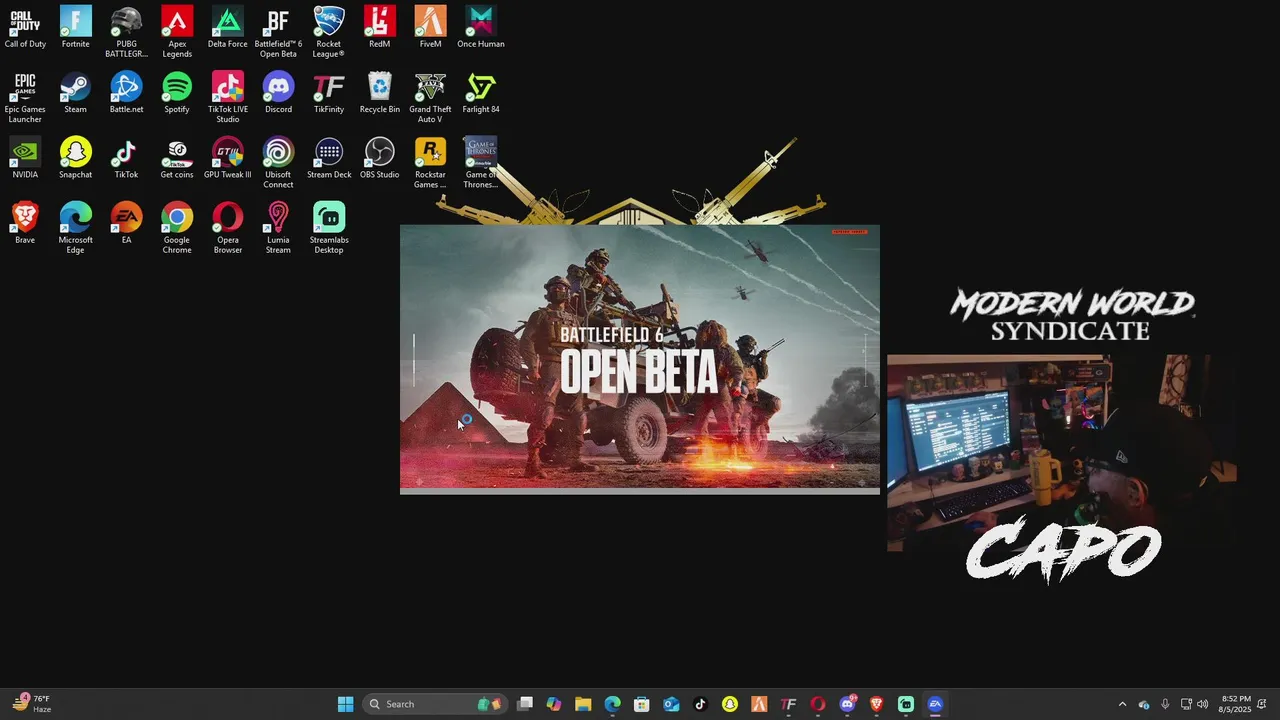Open File Explorer from the taskbar

[583, 704]
